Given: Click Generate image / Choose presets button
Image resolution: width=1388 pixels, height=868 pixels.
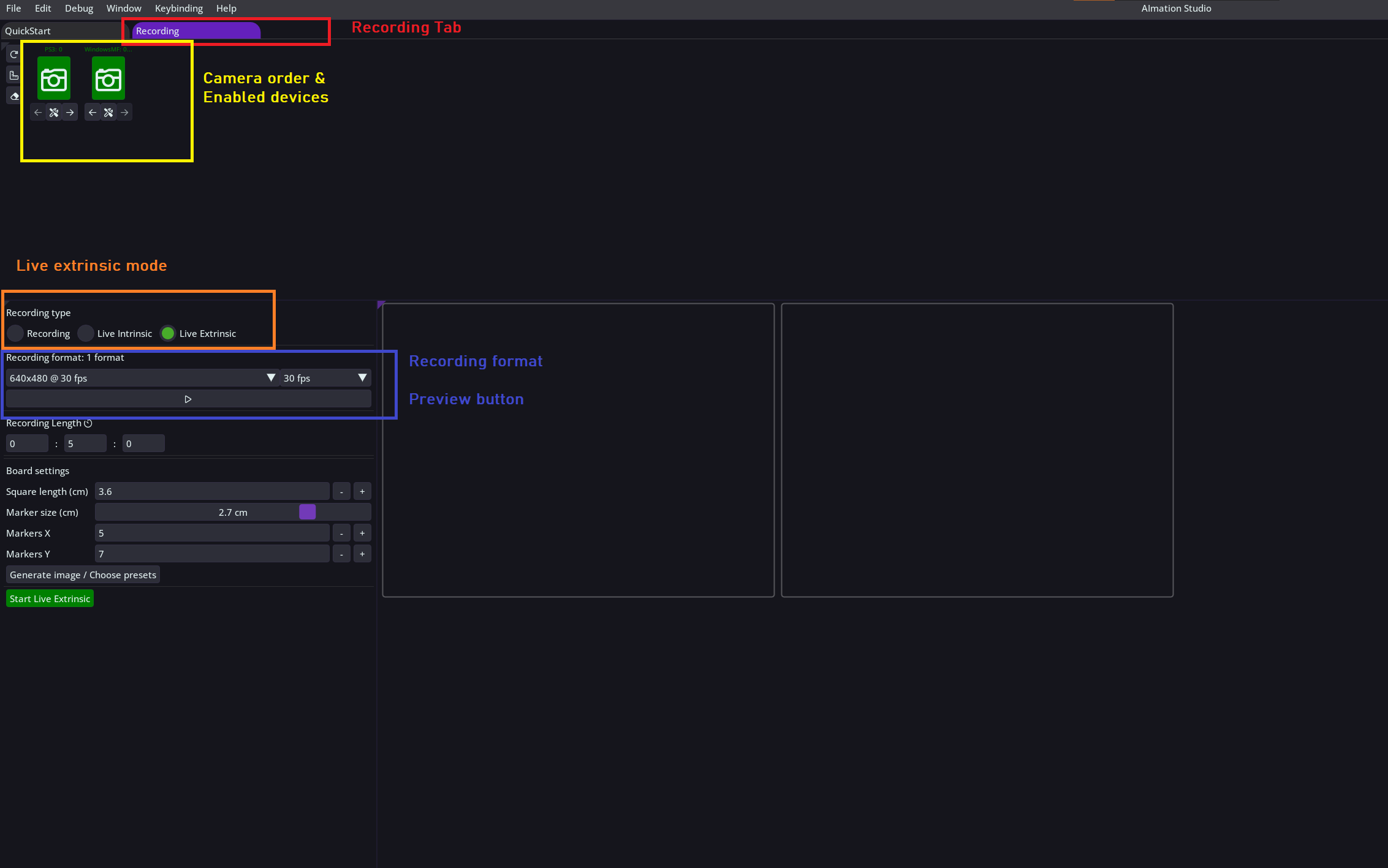Looking at the screenshot, I should pyautogui.click(x=83, y=575).
